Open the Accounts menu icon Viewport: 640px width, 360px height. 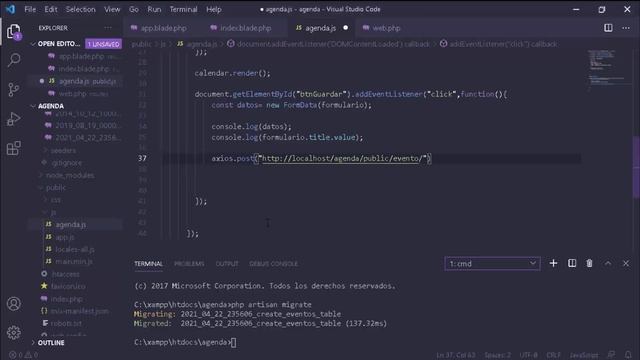click(x=13, y=304)
